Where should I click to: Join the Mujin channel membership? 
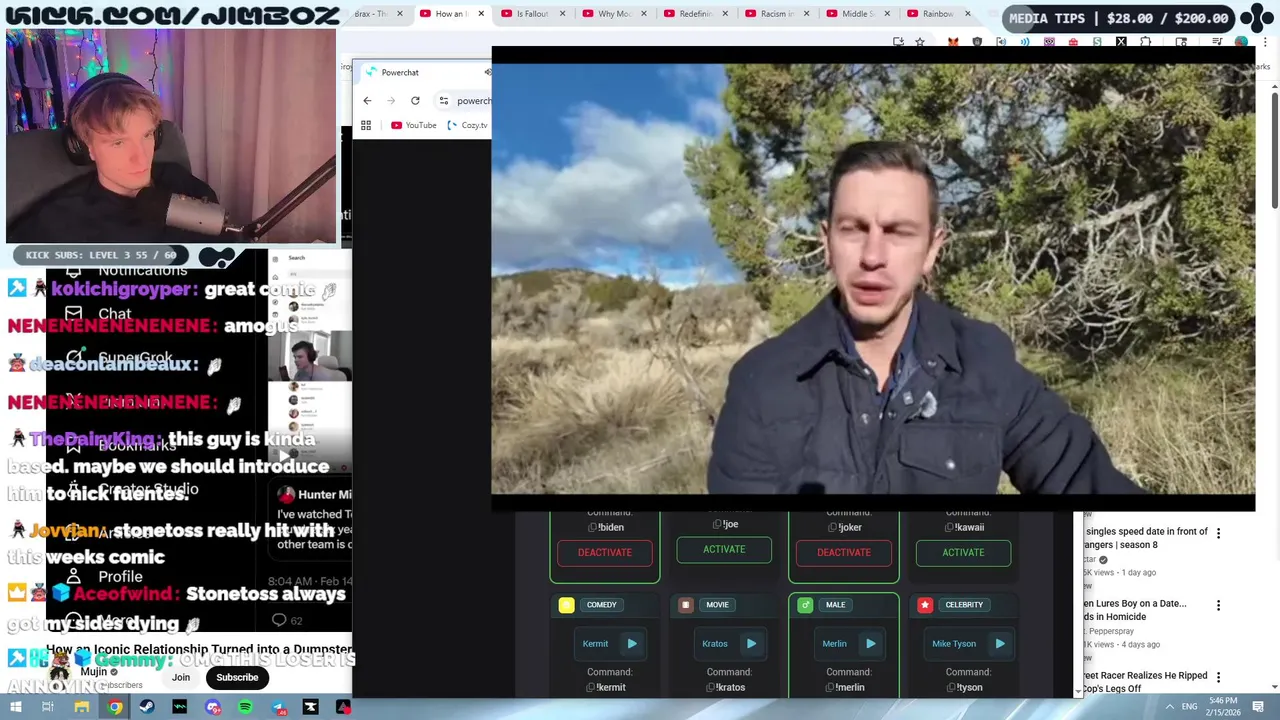tap(180, 677)
